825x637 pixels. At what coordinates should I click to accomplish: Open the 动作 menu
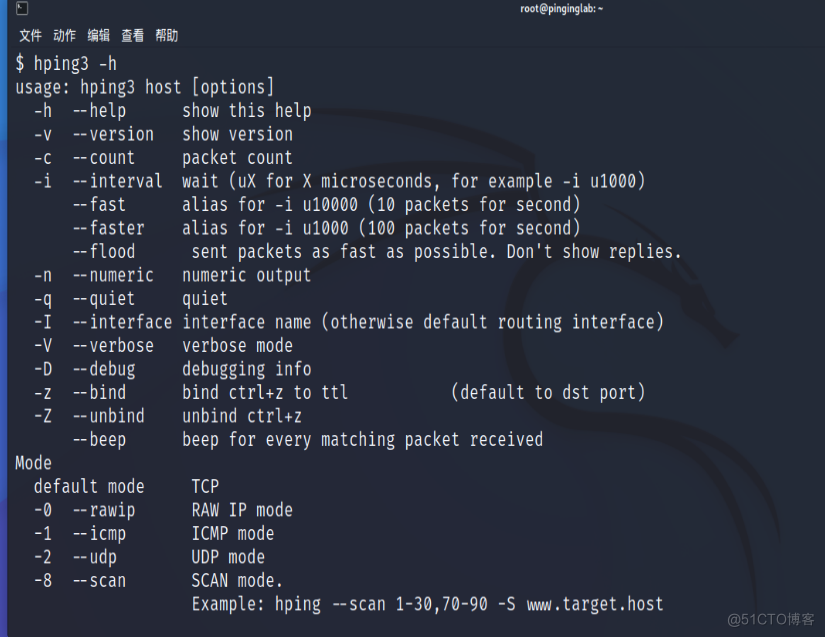click(64, 35)
